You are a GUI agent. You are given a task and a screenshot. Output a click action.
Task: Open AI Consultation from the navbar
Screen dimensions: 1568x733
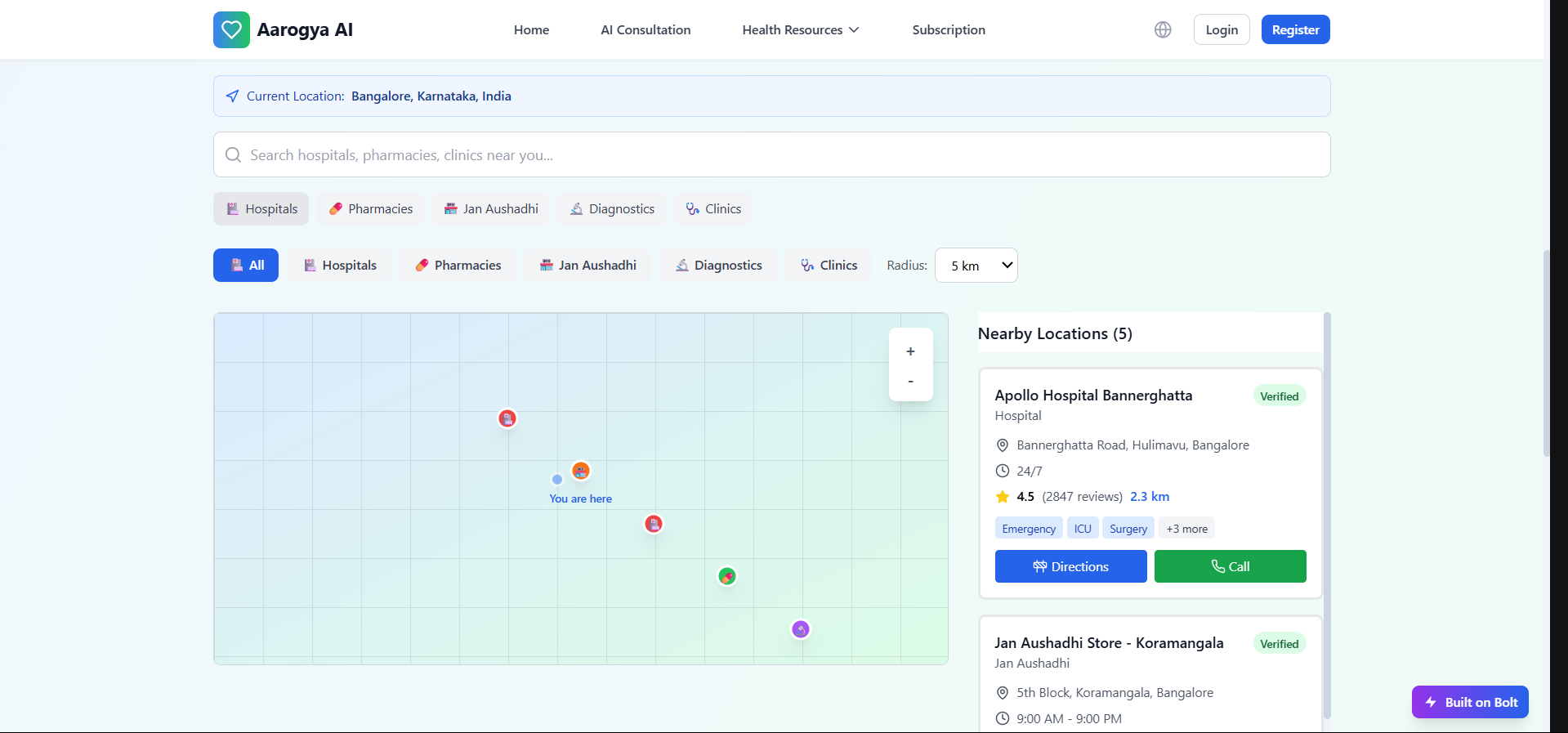pyautogui.click(x=646, y=29)
